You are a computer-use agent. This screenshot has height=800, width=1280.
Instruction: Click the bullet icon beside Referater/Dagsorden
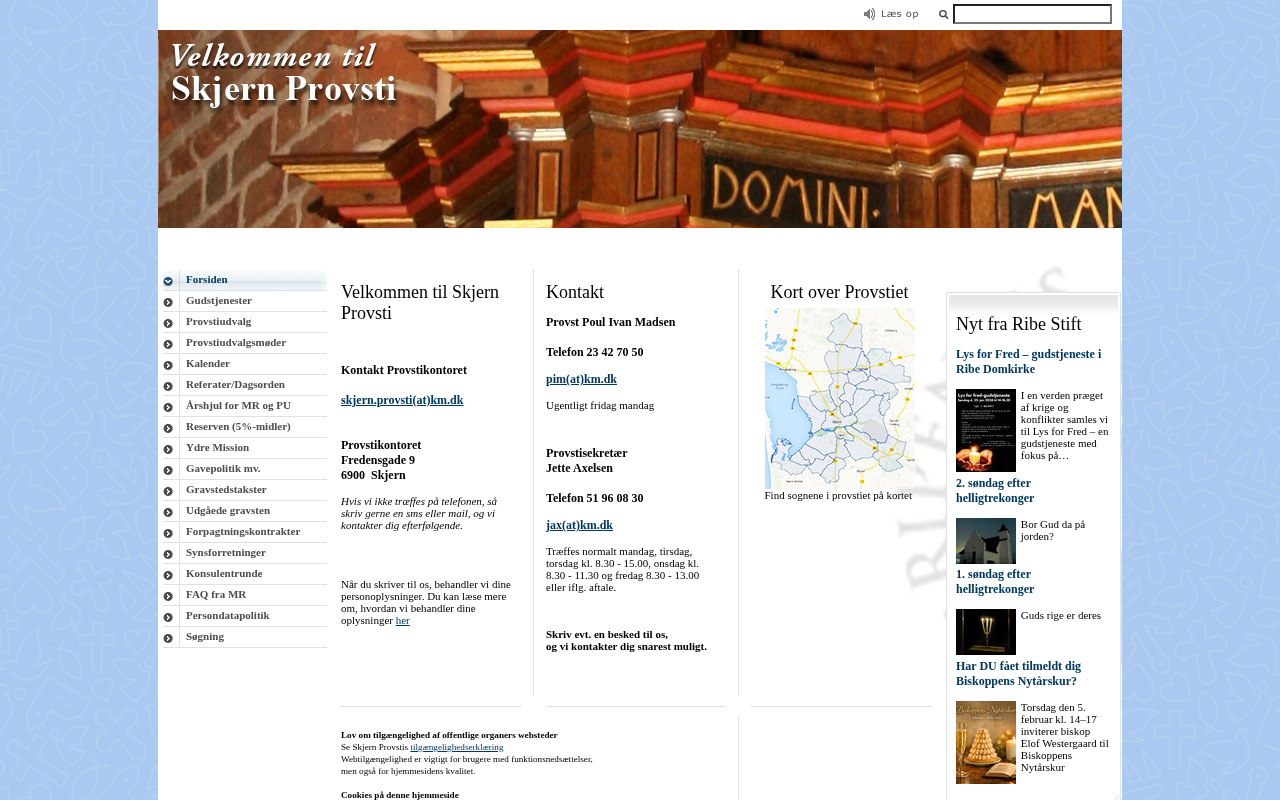point(168,386)
